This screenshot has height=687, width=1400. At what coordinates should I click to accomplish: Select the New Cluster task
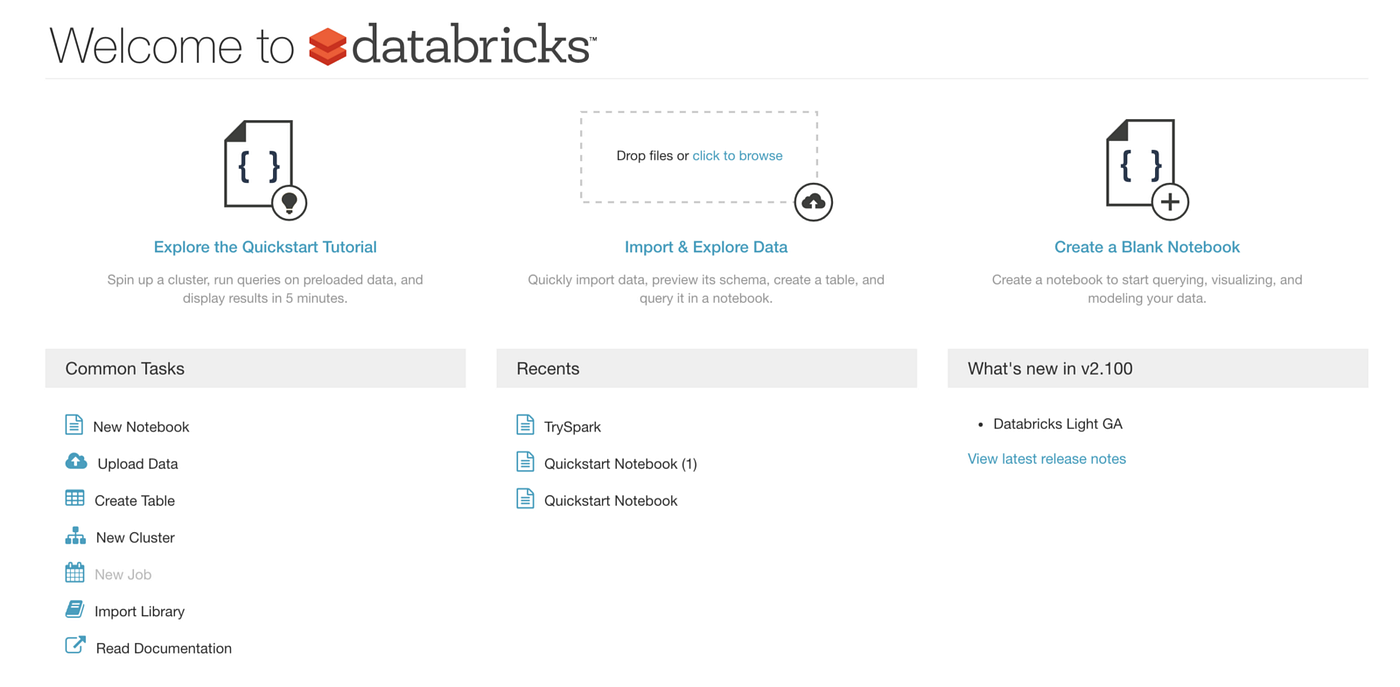pyautogui.click(x=135, y=538)
